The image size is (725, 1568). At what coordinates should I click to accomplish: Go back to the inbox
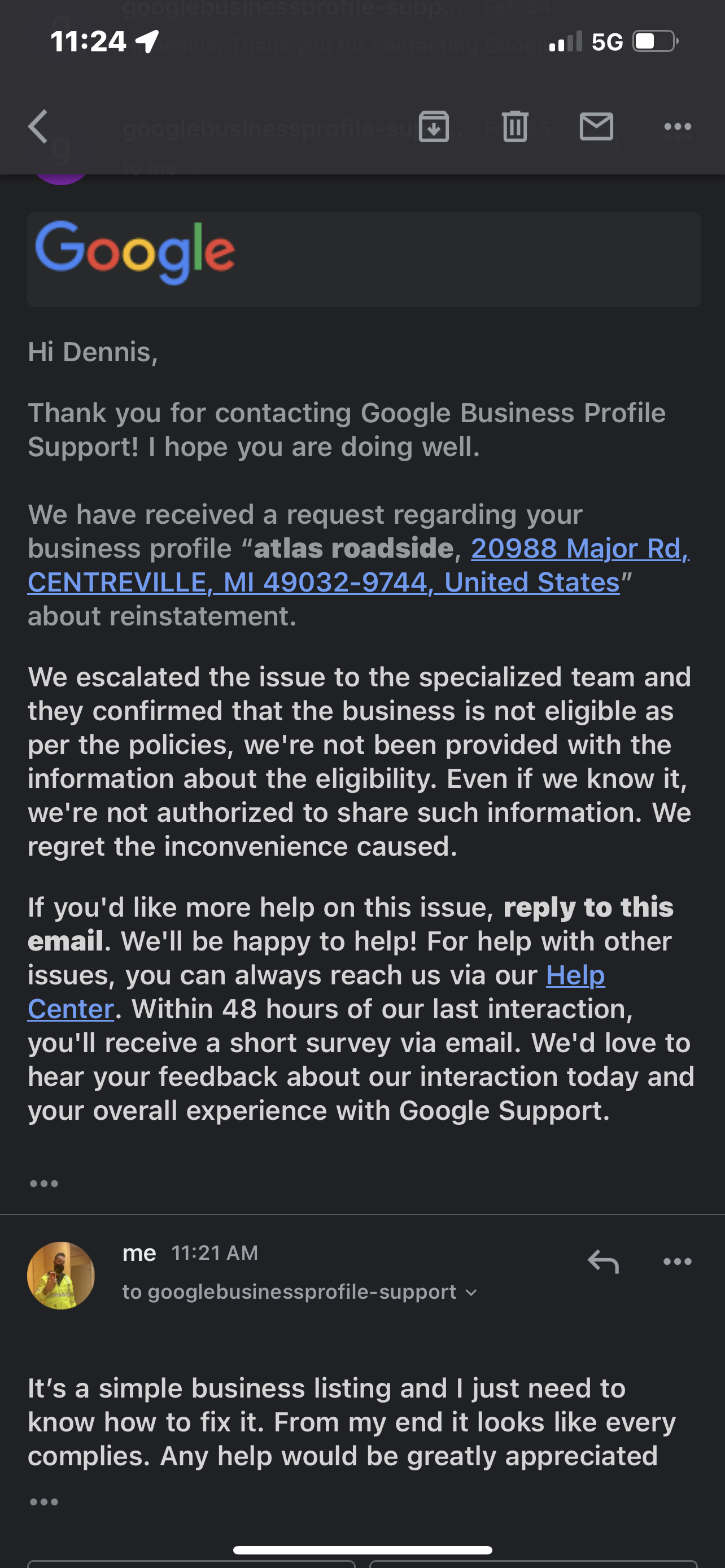click(38, 126)
